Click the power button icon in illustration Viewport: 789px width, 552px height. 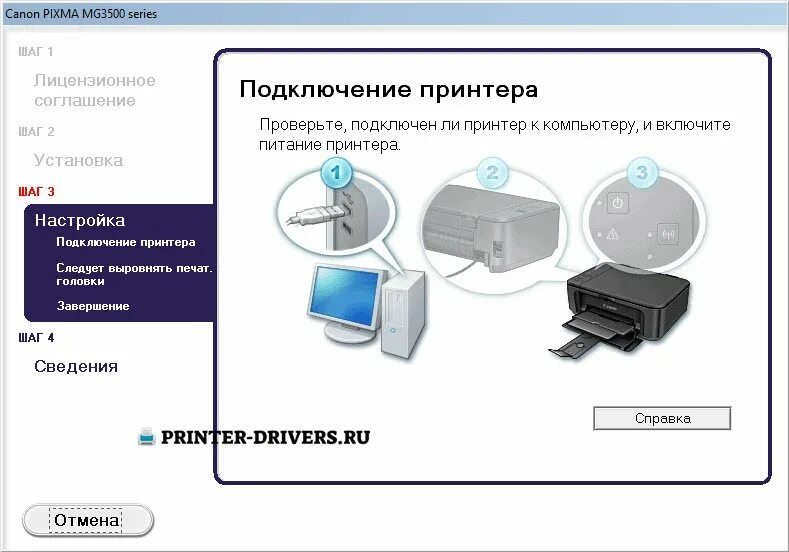[617, 203]
